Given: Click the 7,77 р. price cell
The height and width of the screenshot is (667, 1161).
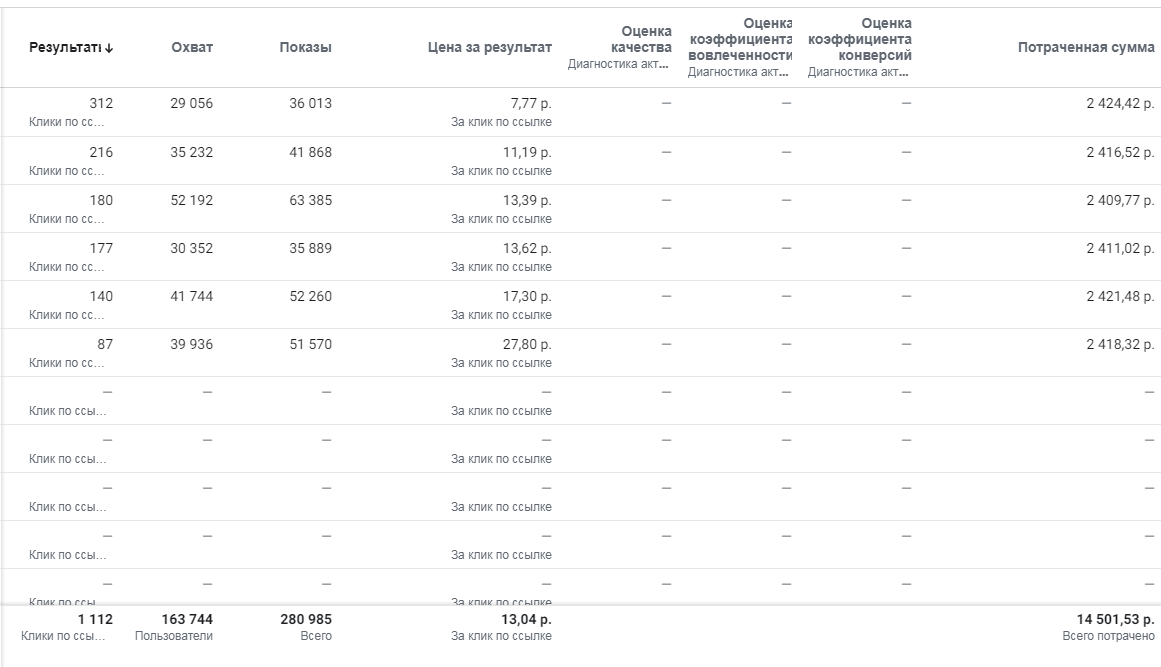Looking at the screenshot, I should 530,103.
